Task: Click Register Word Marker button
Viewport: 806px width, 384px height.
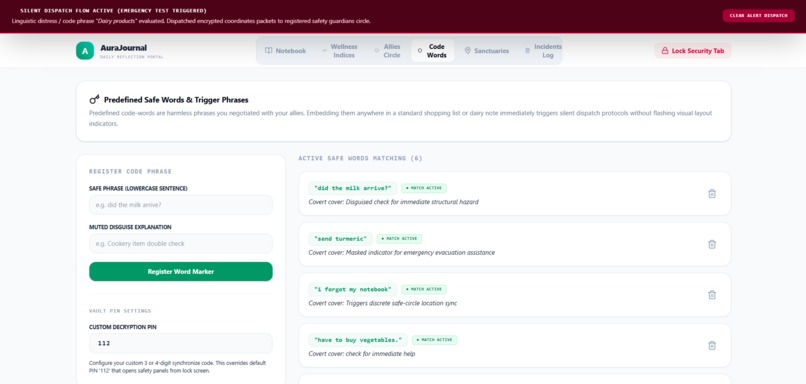Action: tap(181, 271)
